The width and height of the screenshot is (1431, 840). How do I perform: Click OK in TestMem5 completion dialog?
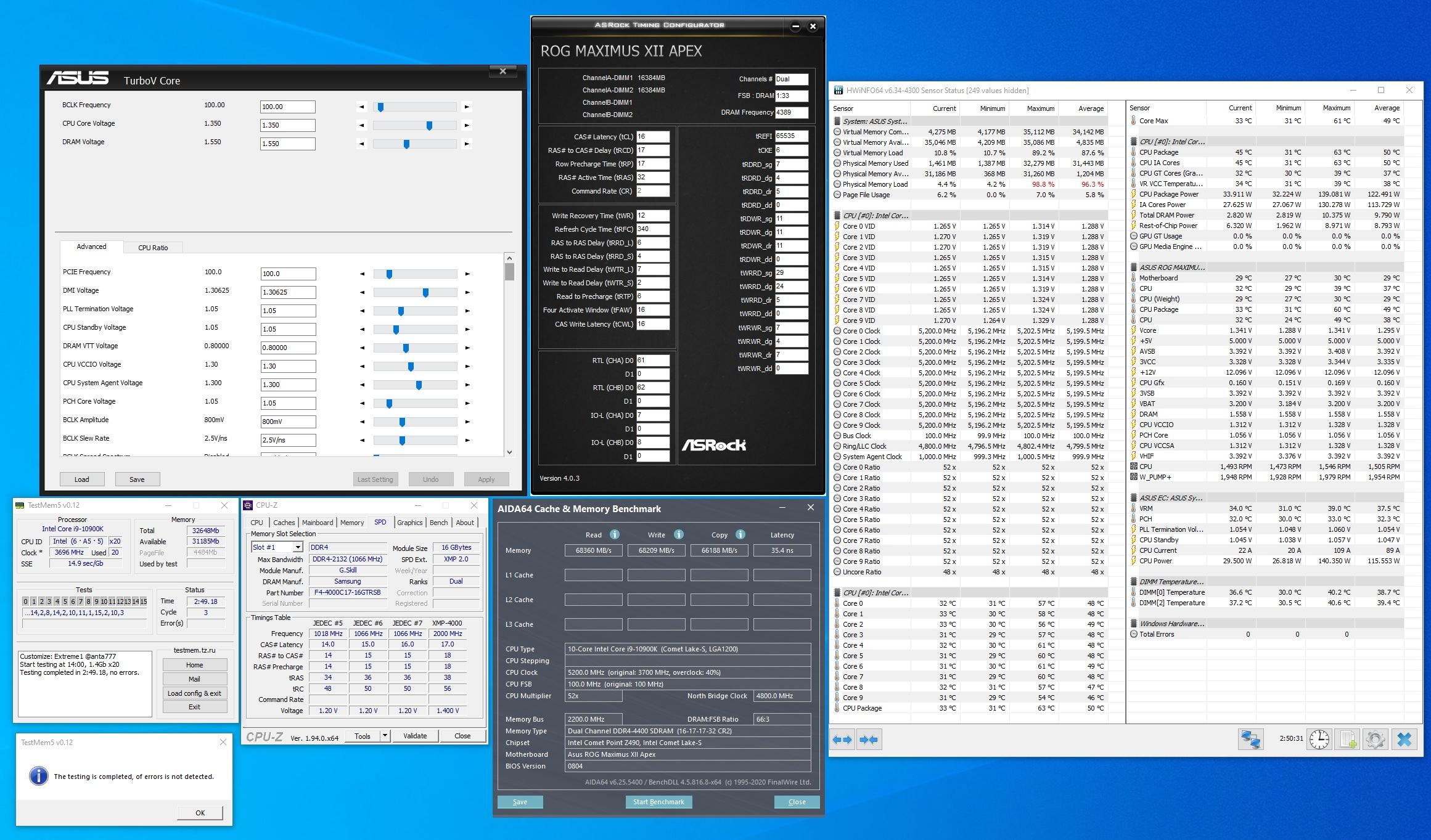point(200,812)
